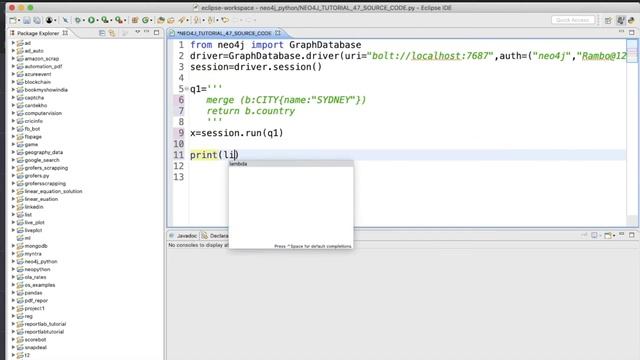
Task: Select the NEO4J_TUTORIAL_47_SOURCE_CODE editor tab
Action: [224, 33]
